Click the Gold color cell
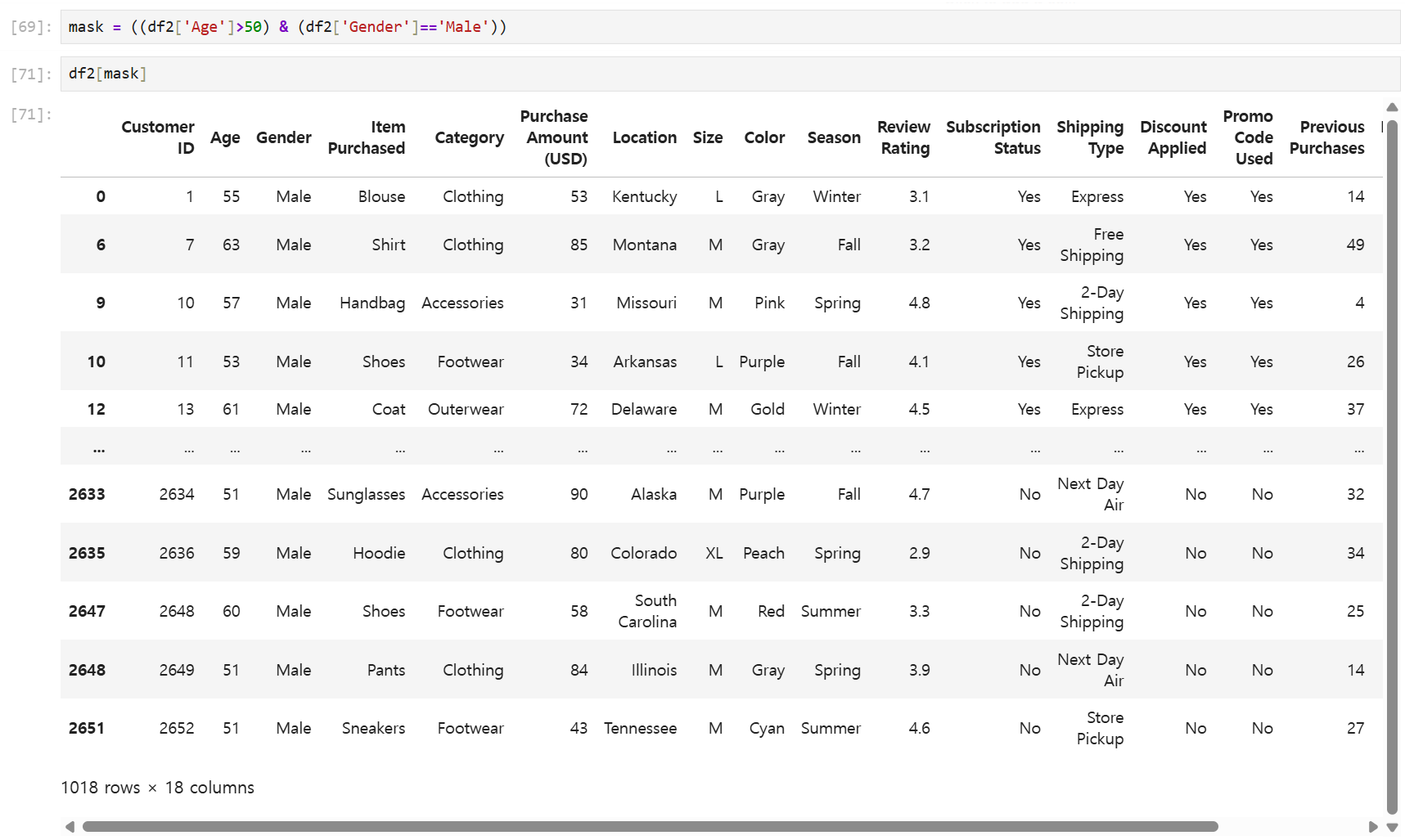Viewport: 1405px width, 840px height. (768, 409)
